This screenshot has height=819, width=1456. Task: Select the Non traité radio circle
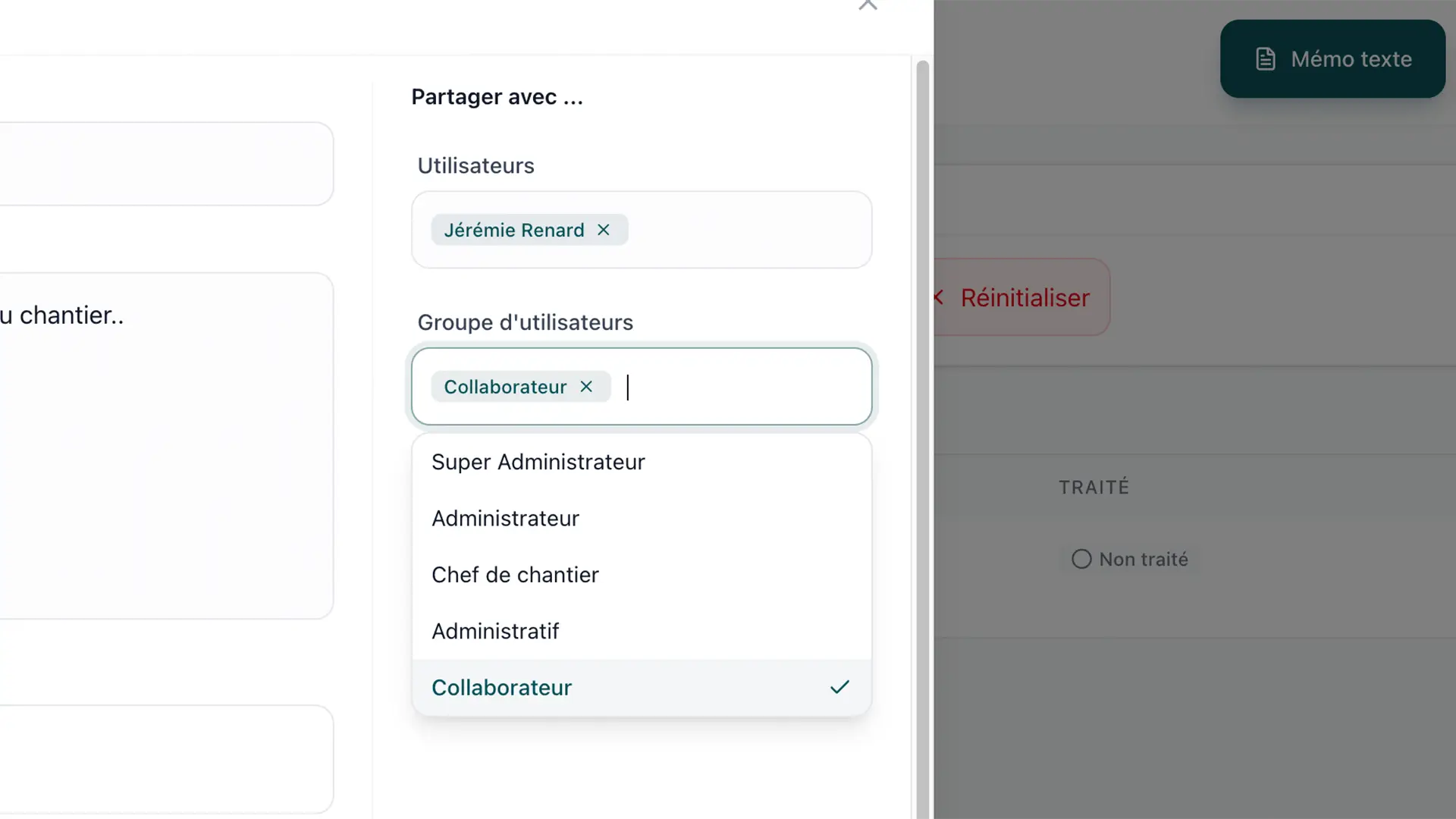pos(1081,559)
